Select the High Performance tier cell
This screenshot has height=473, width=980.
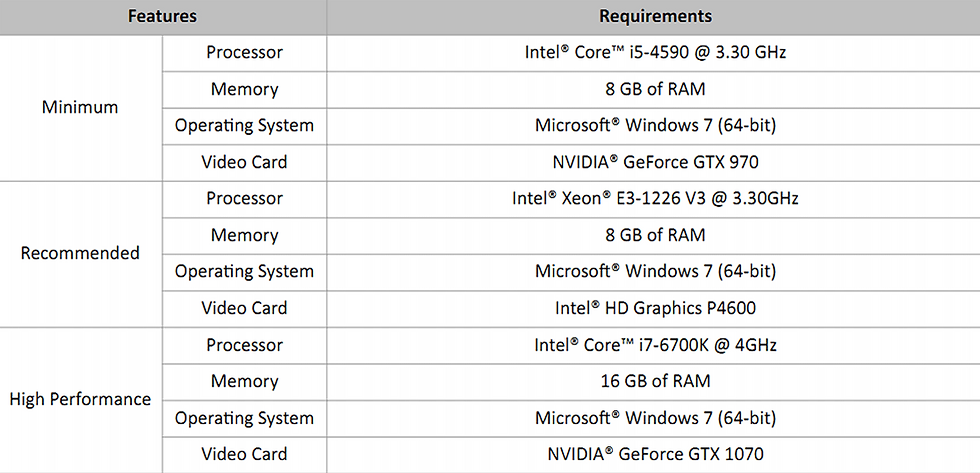pos(81,400)
